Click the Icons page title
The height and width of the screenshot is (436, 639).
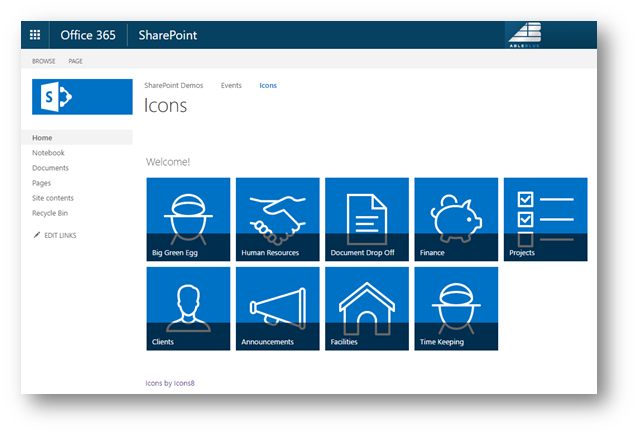[165, 106]
